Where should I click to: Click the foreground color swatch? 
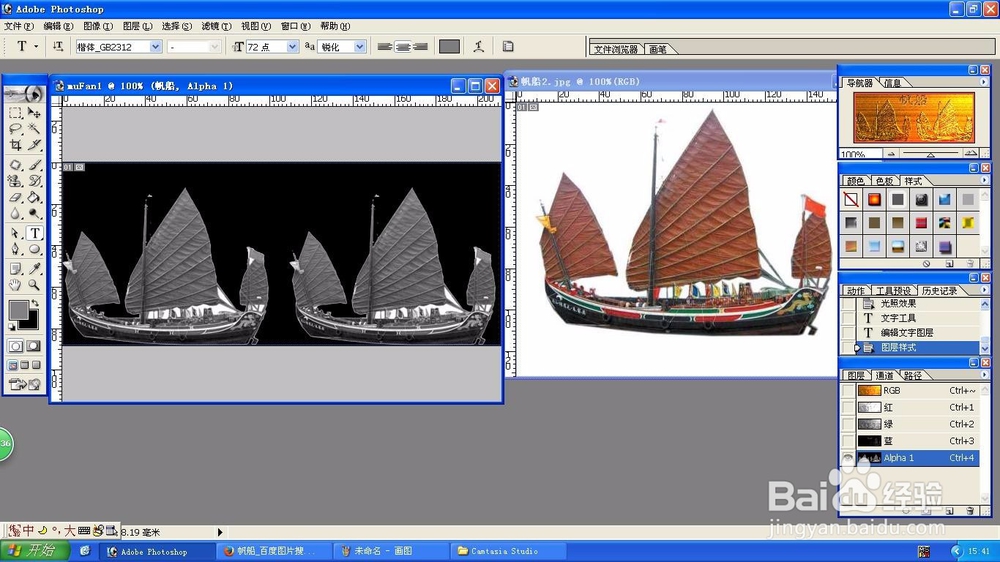point(18,311)
